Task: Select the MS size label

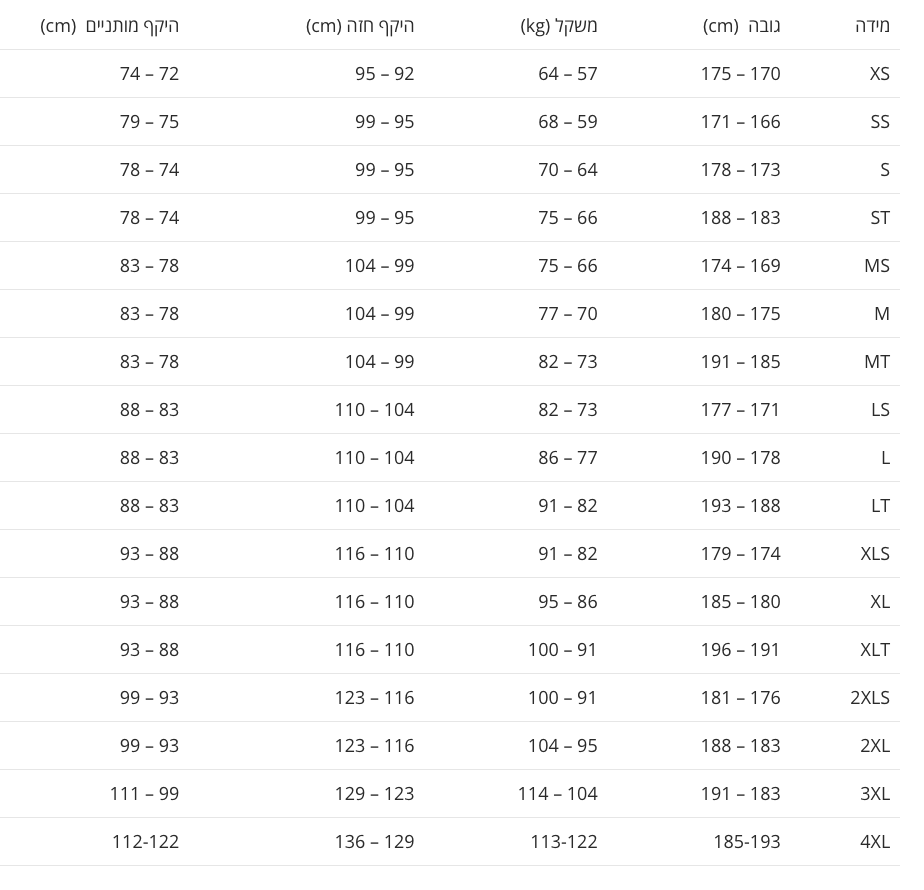Action: tap(877, 266)
